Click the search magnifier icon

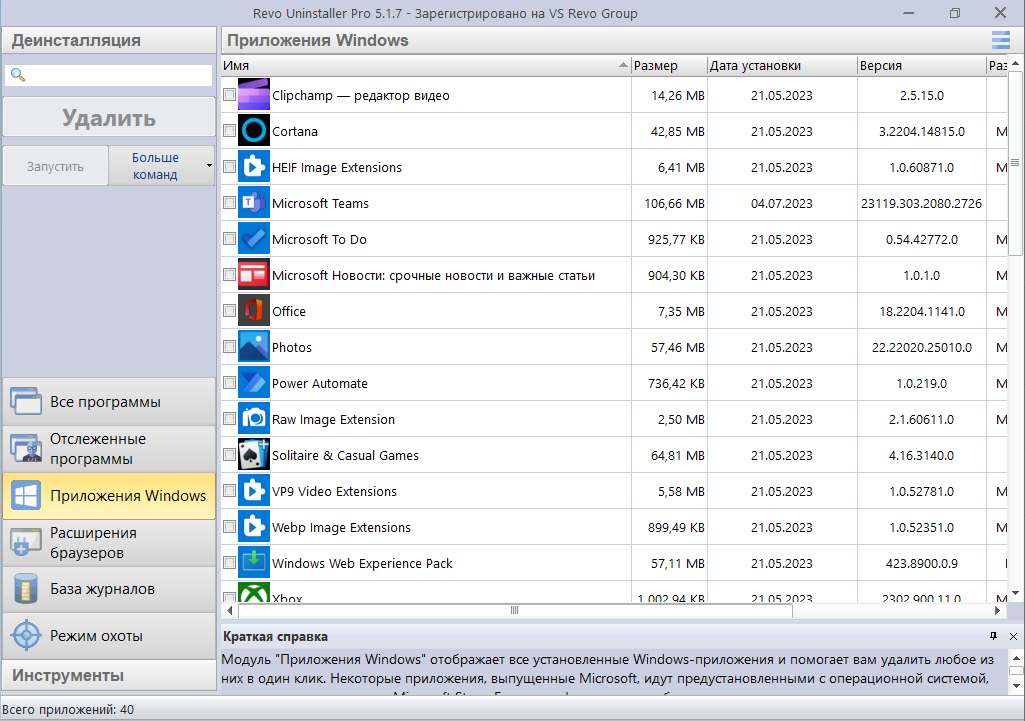pos(18,75)
